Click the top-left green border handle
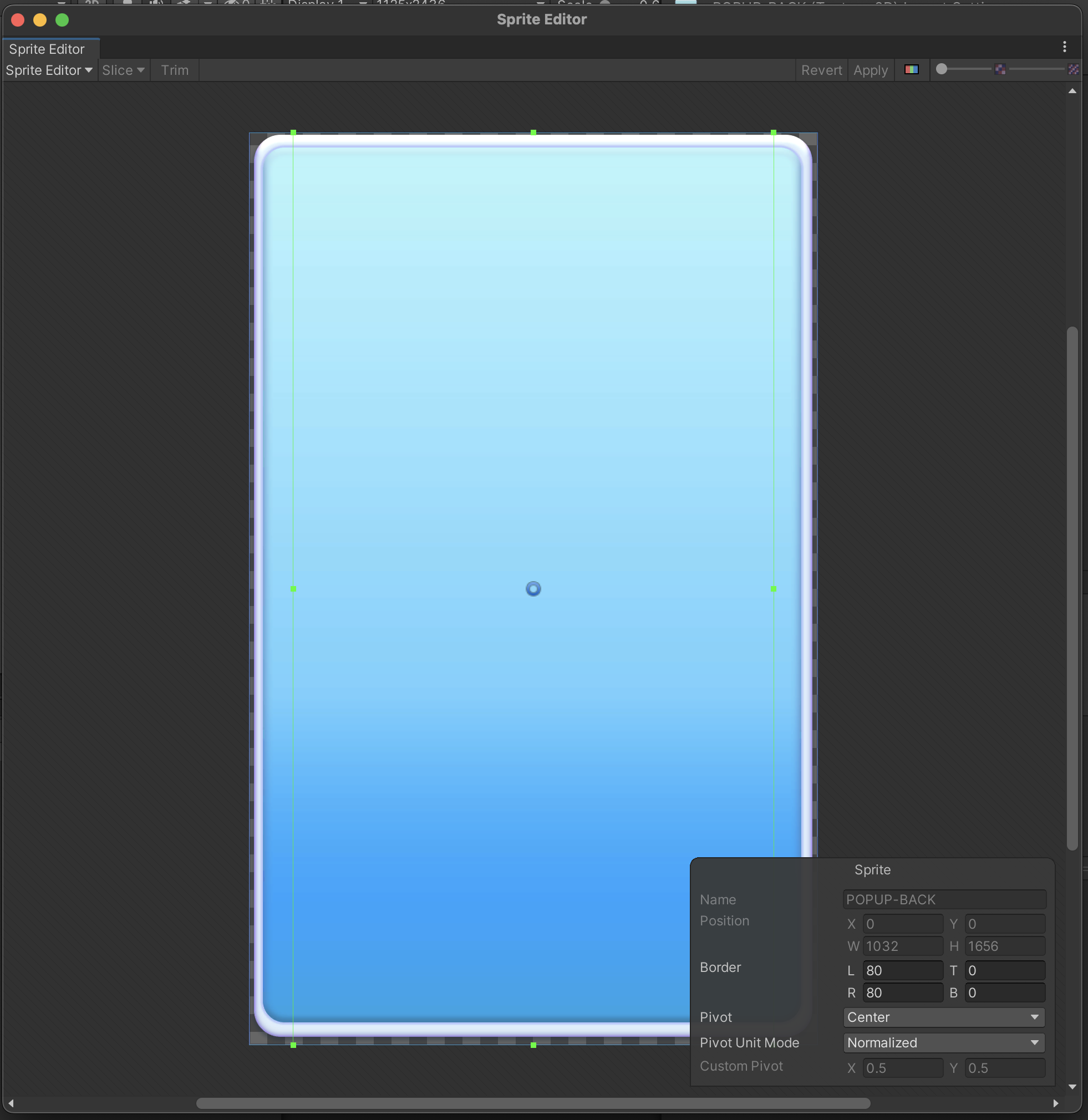The width and height of the screenshot is (1088, 1120). tap(293, 133)
